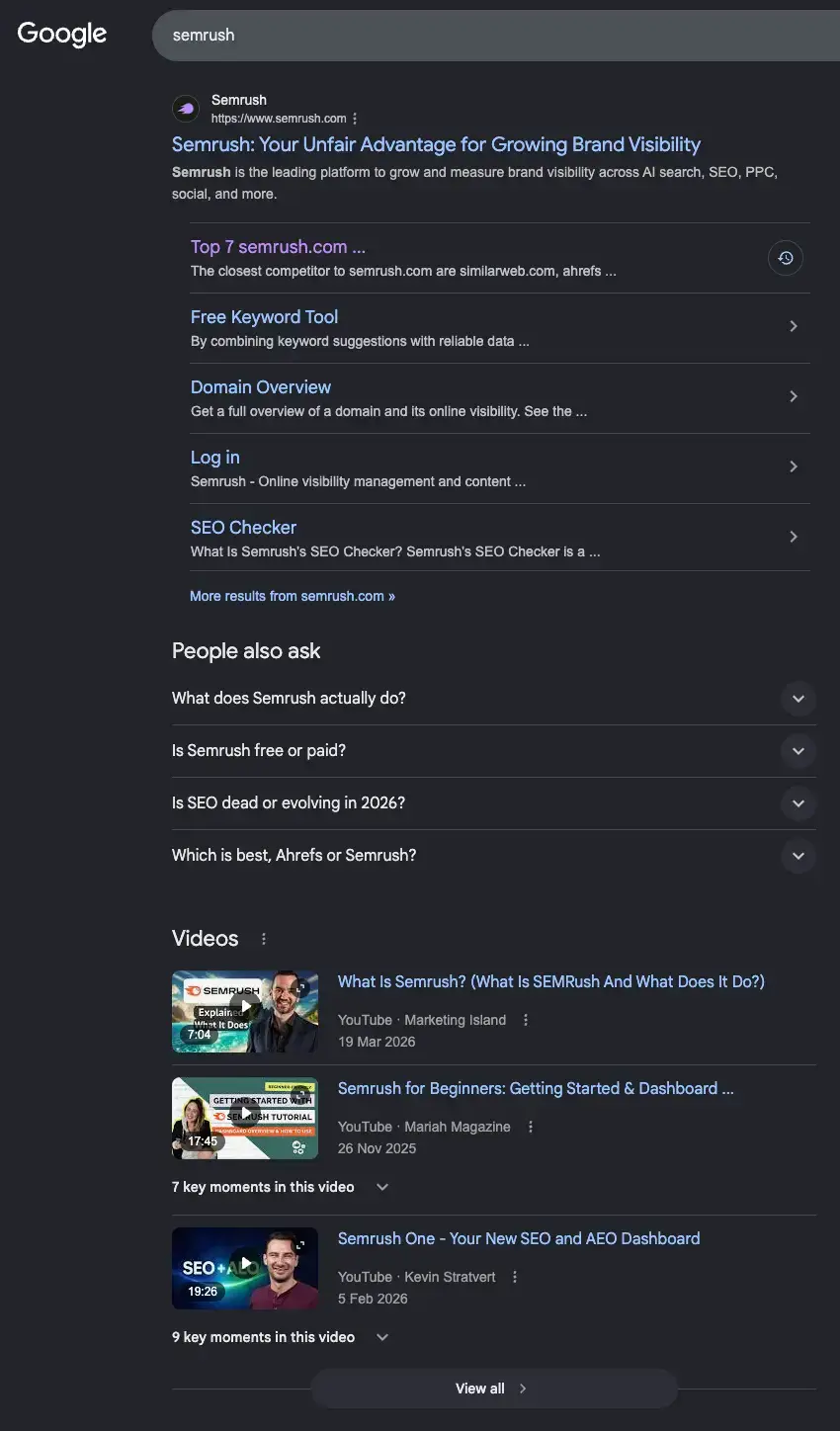The height and width of the screenshot is (1431, 840).
Task: Expand Which is best, Ahrefs or Semrush?
Action: click(x=494, y=856)
